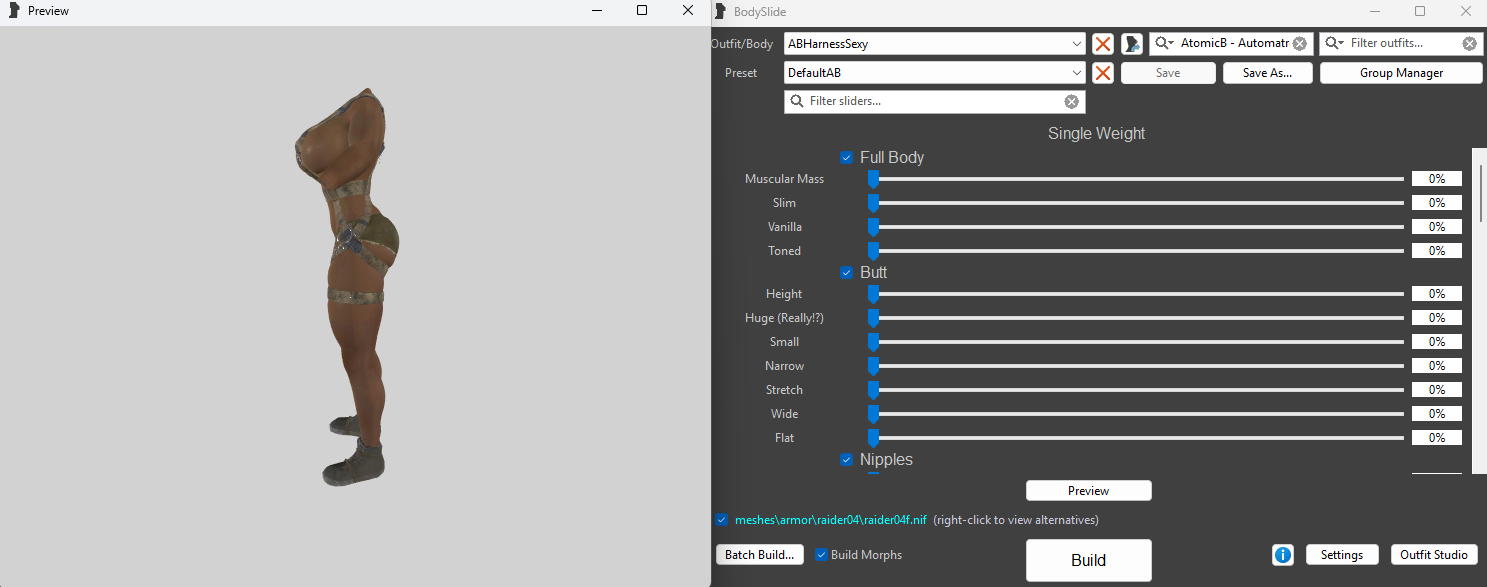Toggle the Nipples category checkbox
Image resolution: width=1487 pixels, height=587 pixels.
[846, 460]
